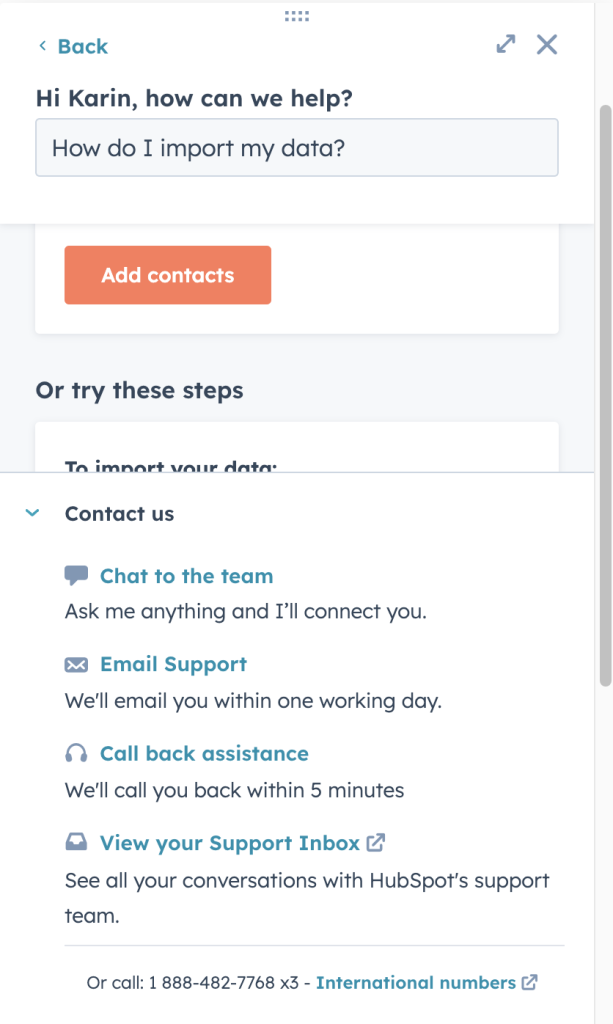Click the help search input field

(x=297, y=148)
